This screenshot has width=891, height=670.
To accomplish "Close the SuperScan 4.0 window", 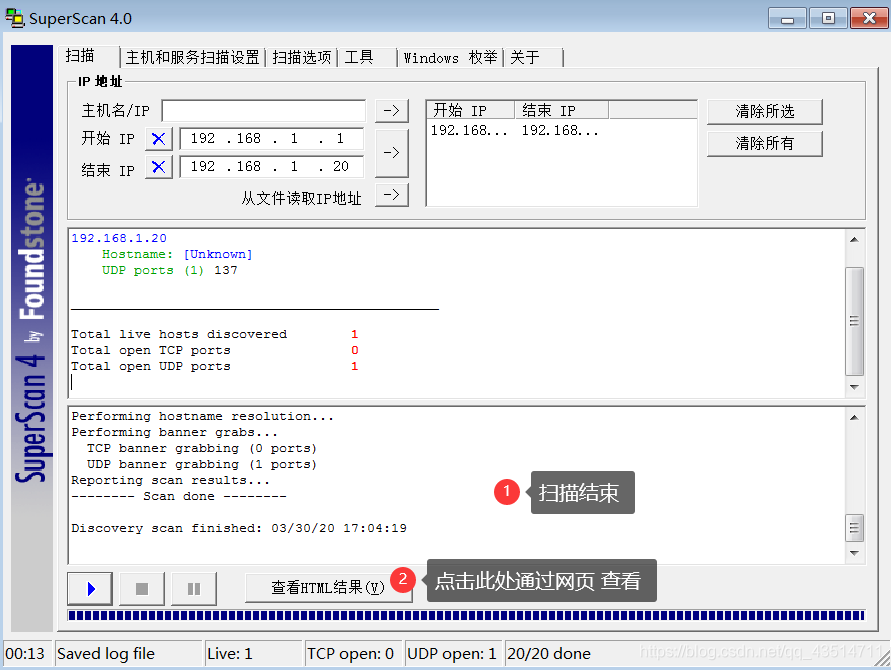I will 869,18.
